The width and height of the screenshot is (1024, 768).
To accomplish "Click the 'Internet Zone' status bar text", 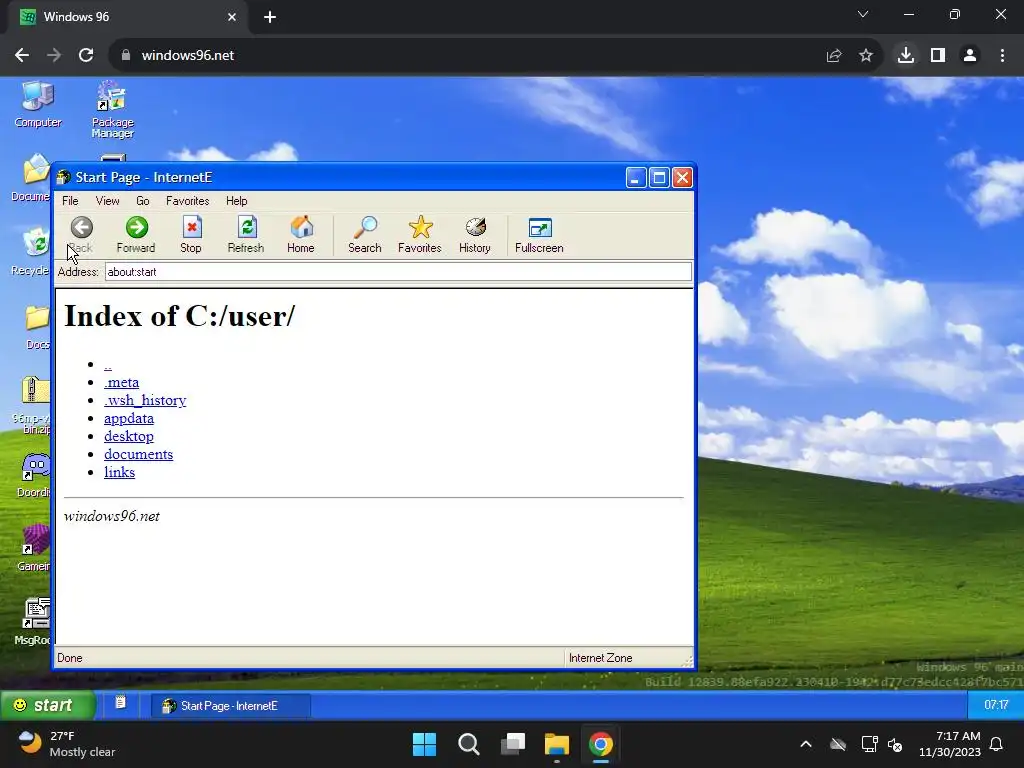I will coord(600,658).
